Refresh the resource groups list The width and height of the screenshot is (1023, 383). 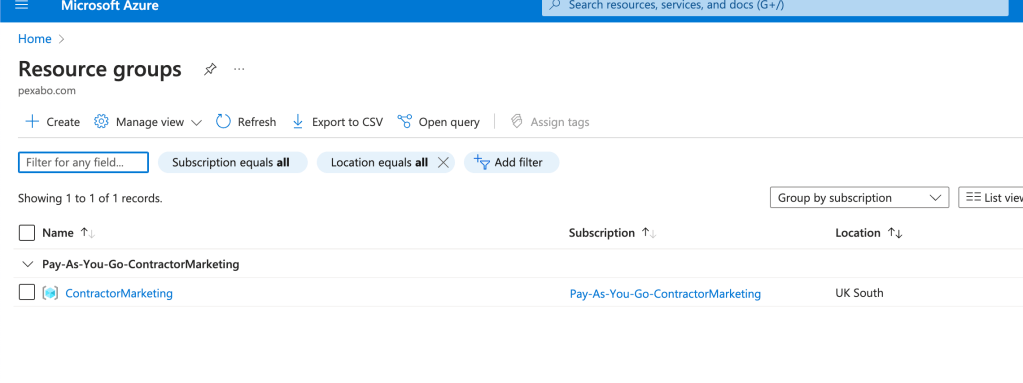(246, 122)
